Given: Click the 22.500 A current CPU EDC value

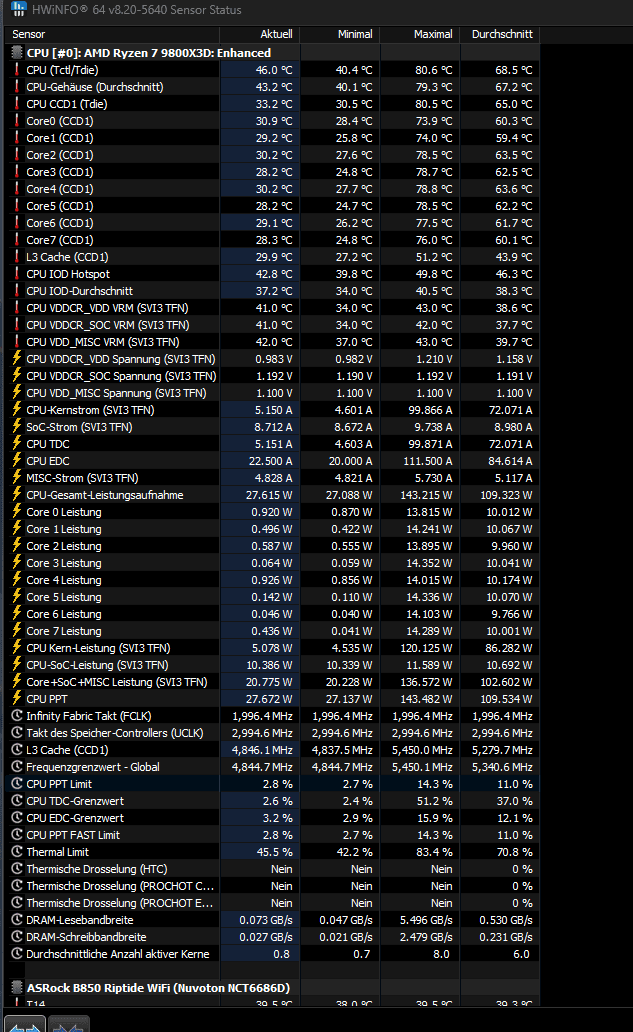Looking at the screenshot, I should pyautogui.click(x=270, y=461).
